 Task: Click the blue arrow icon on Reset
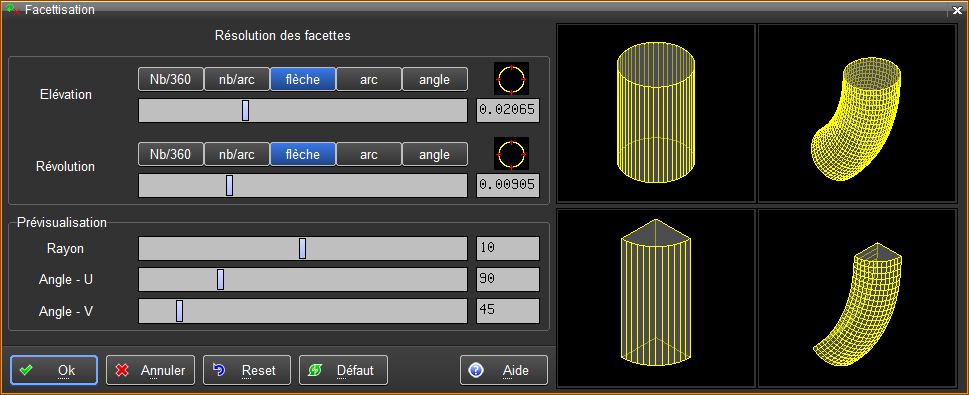point(219,370)
